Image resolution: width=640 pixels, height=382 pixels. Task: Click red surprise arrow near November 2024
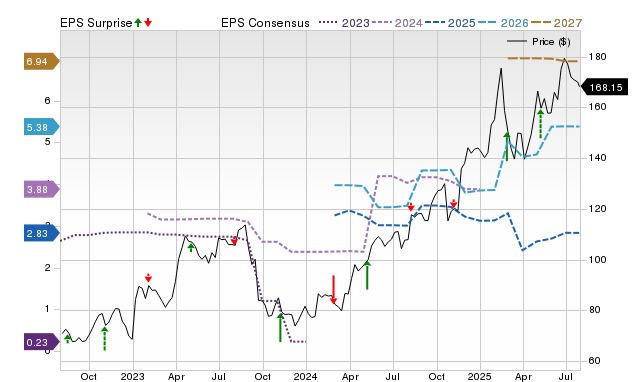click(453, 203)
